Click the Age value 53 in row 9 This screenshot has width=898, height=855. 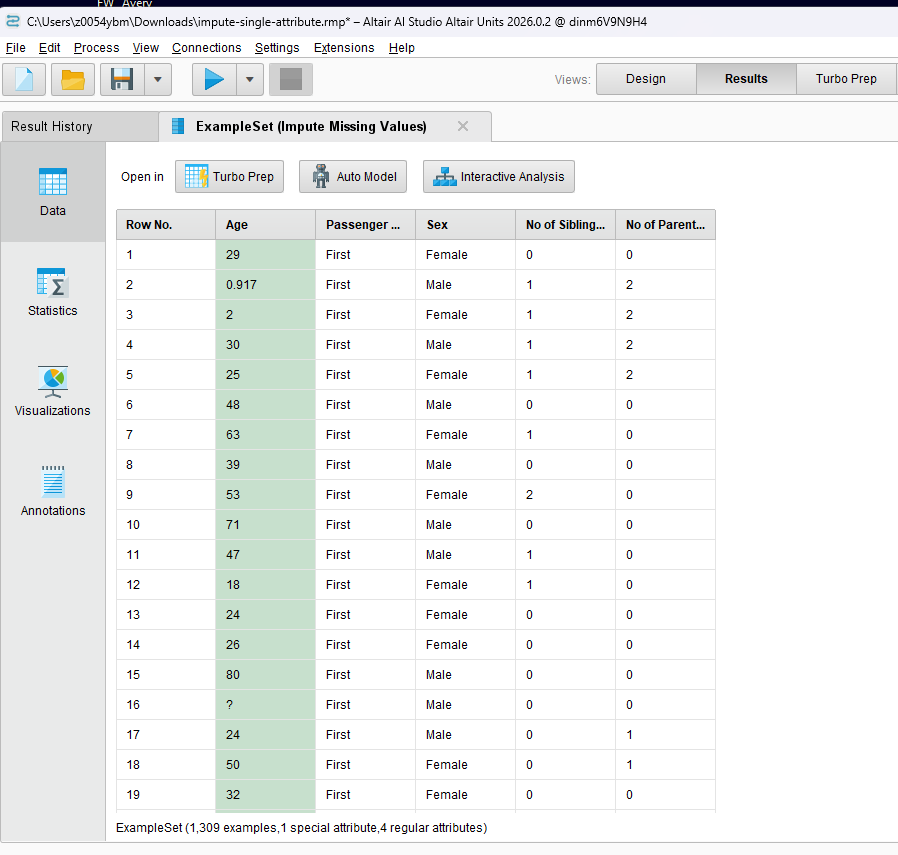[266, 495]
